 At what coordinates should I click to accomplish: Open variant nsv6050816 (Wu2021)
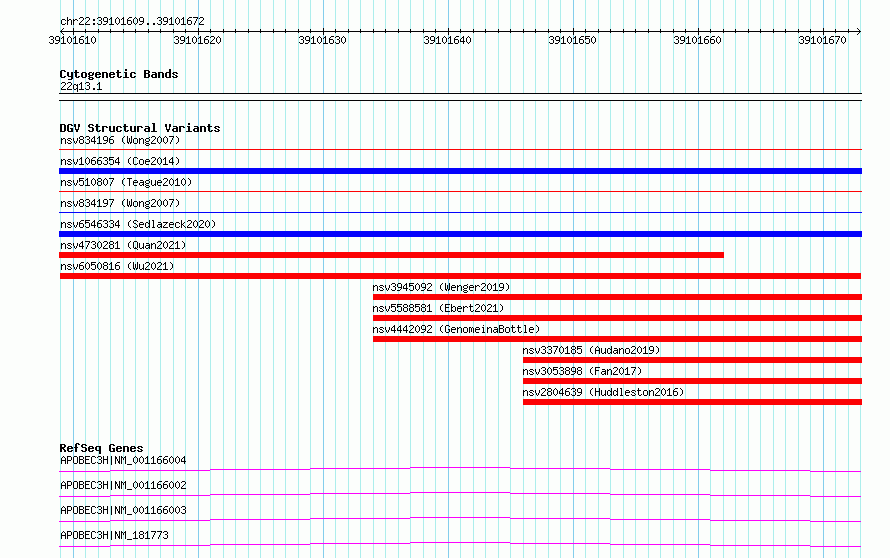(x=117, y=266)
